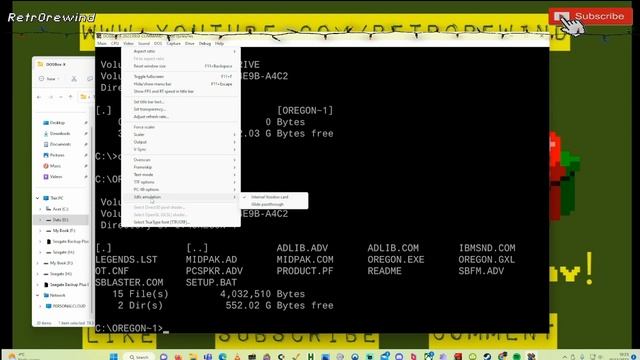
Task: Unpin Desktop using its pin icon
Action: tap(86, 123)
